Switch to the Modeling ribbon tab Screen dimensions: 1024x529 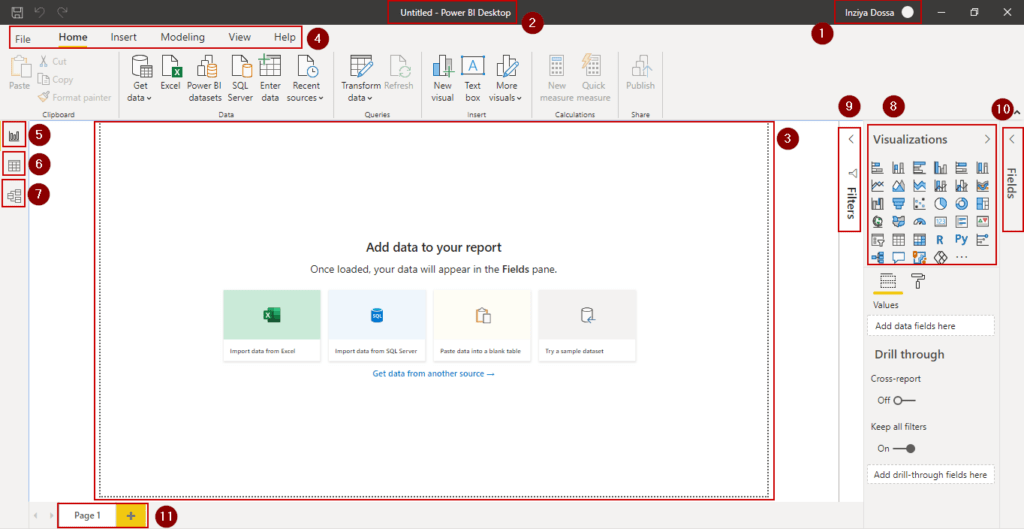tap(182, 38)
